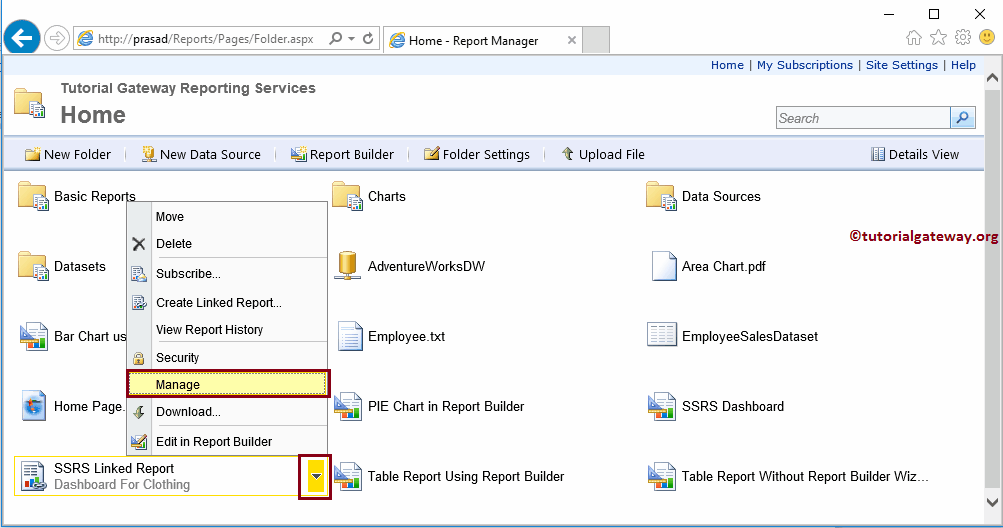This screenshot has height=528, width=1003.
Task: Click Table Report Without Report Builder Wiz icon
Action: (661, 477)
